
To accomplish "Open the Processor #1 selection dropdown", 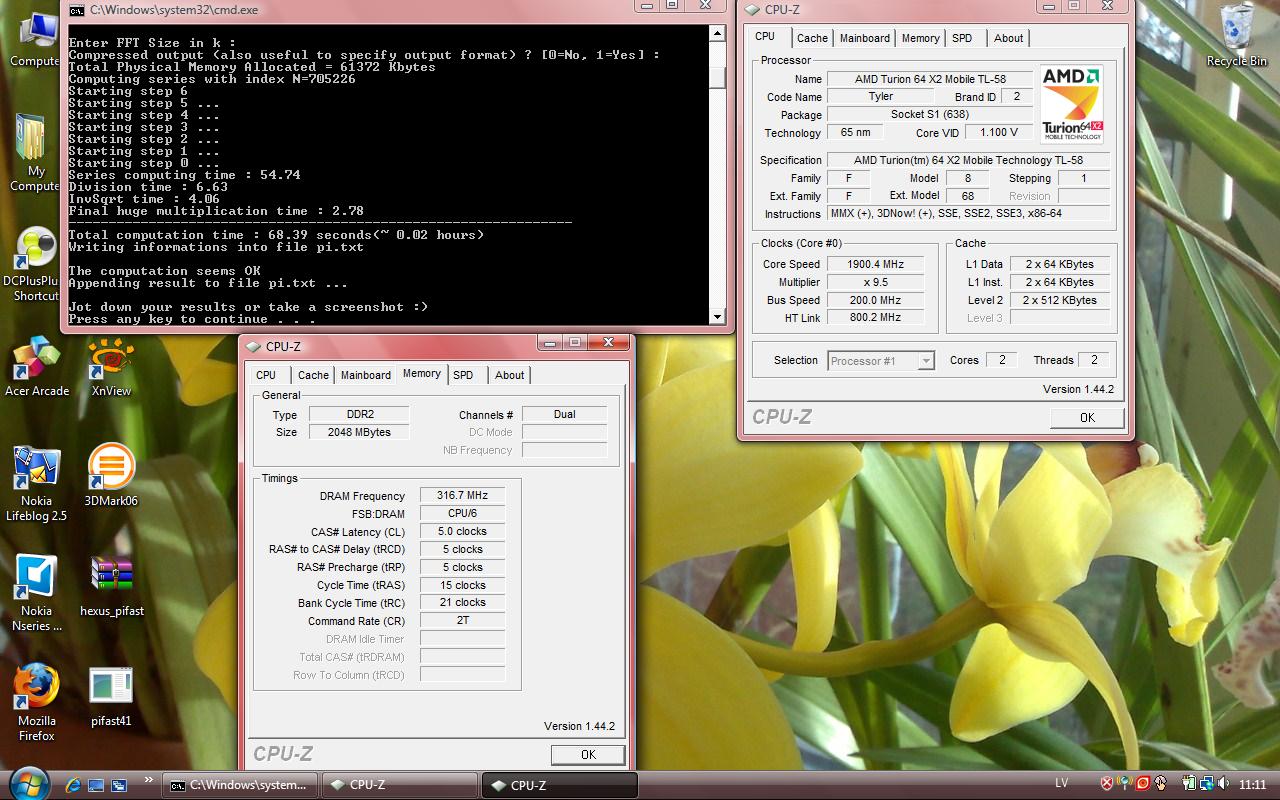I will 881,361.
